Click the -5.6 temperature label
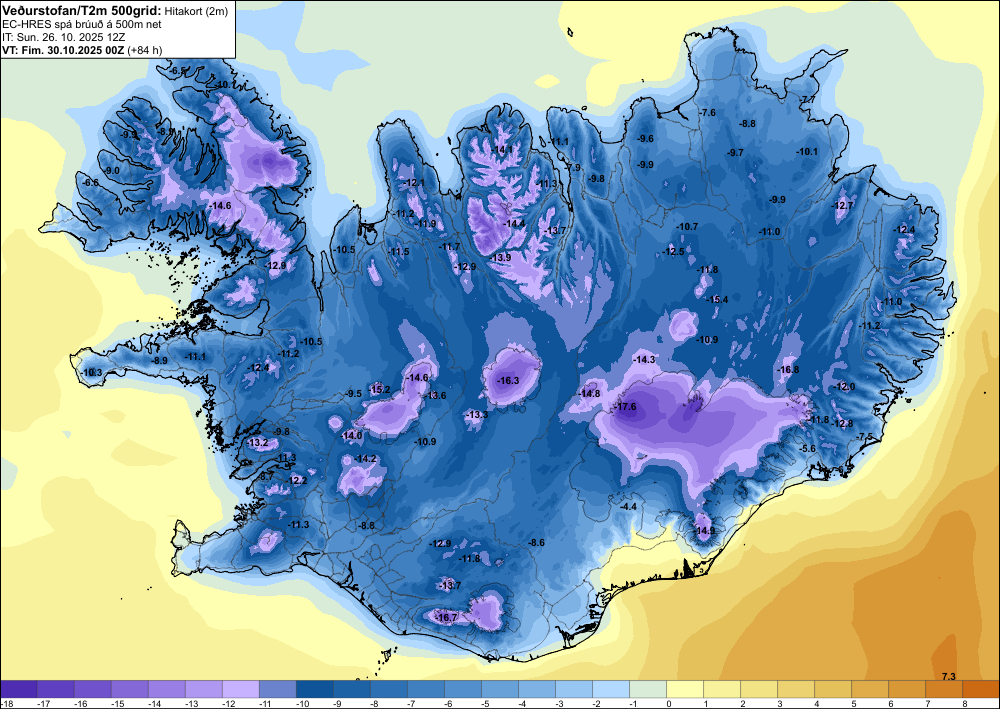This screenshot has width=1000, height=709. tap(807, 449)
